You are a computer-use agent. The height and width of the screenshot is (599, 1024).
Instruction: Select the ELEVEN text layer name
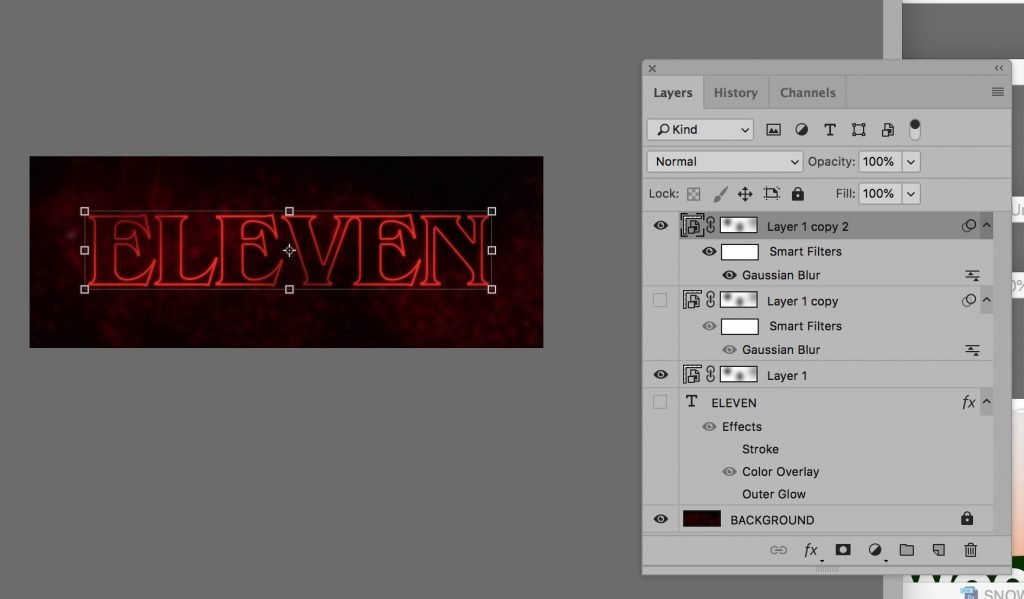pyautogui.click(x=734, y=403)
